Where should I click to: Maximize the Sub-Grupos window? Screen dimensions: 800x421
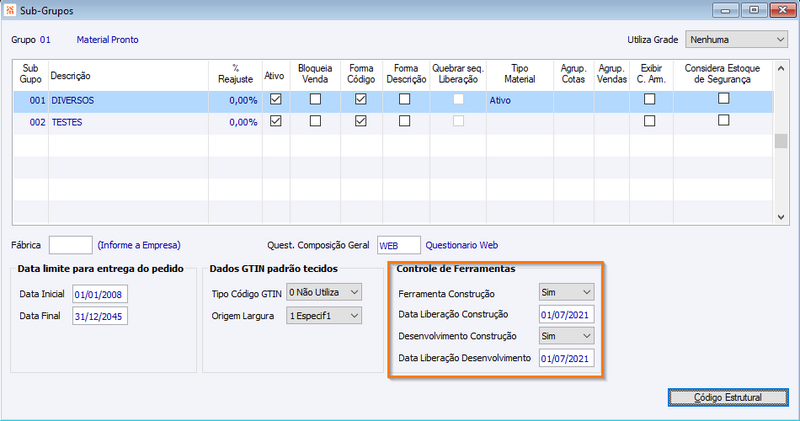pyautogui.click(x=754, y=10)
